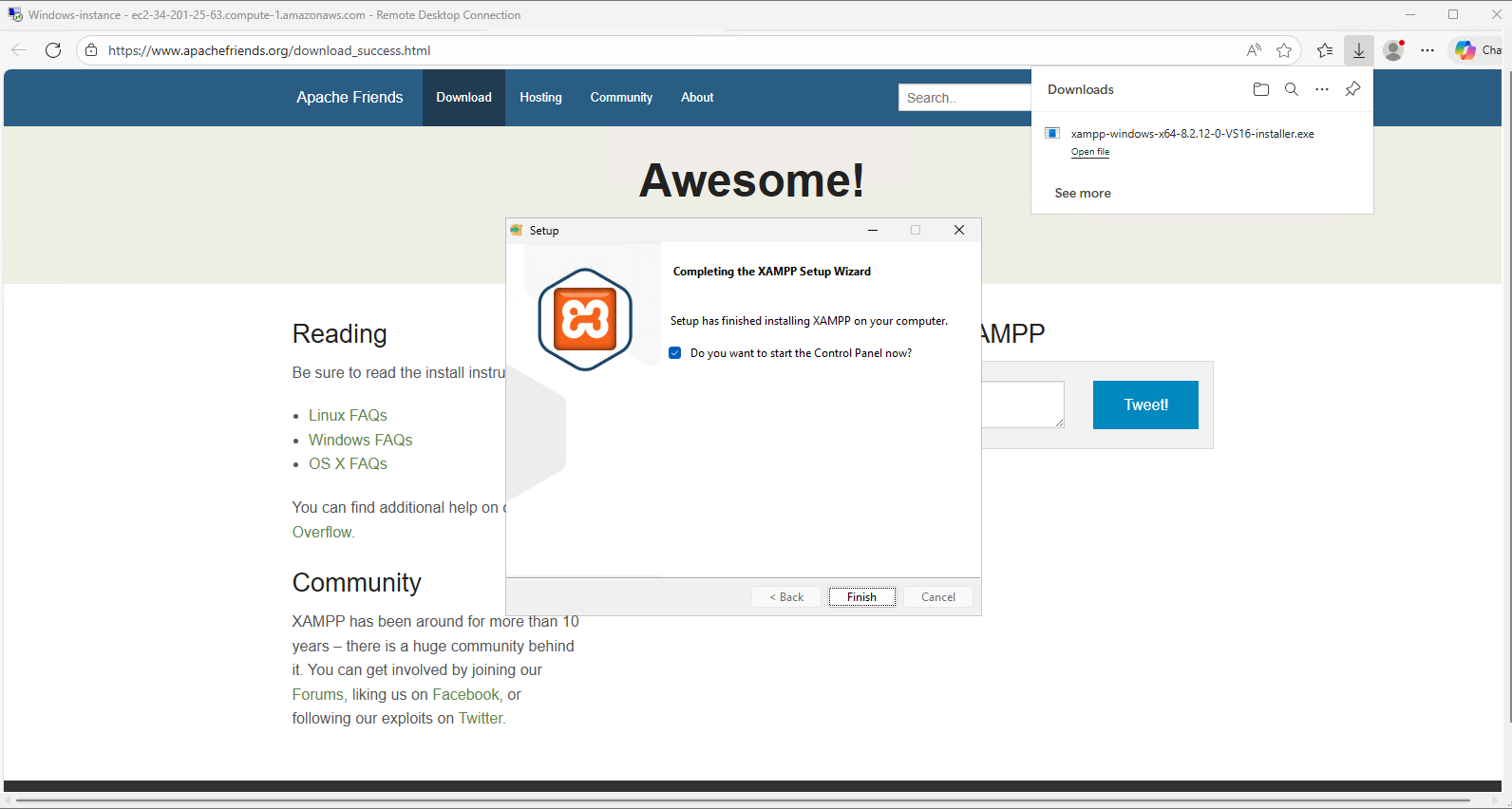Image resolution: width=1512 pixels, height=809 pixels.
Task: Click the xampp installer file icon
Action: pyautogui.click(x=1052, y=133)
